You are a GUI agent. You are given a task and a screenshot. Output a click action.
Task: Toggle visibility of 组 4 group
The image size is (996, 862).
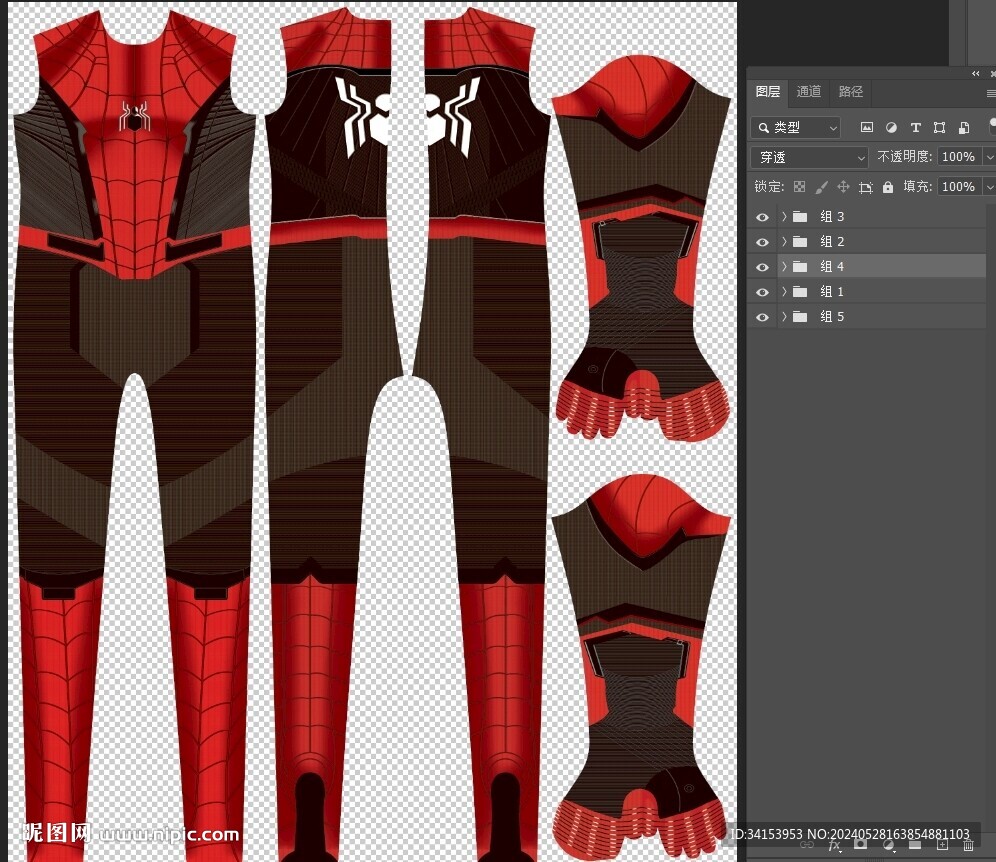point(763,267)
